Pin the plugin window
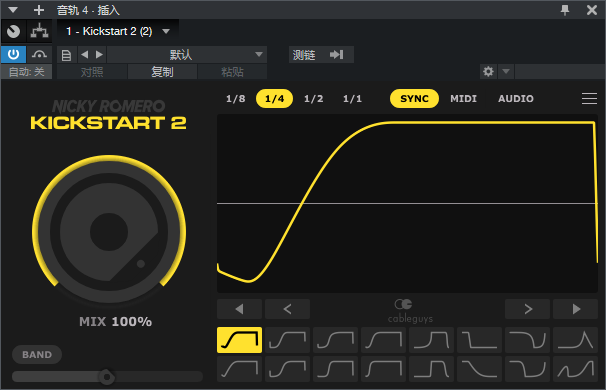The width and height of the screenshot is (606, 390). coord(565,10)
